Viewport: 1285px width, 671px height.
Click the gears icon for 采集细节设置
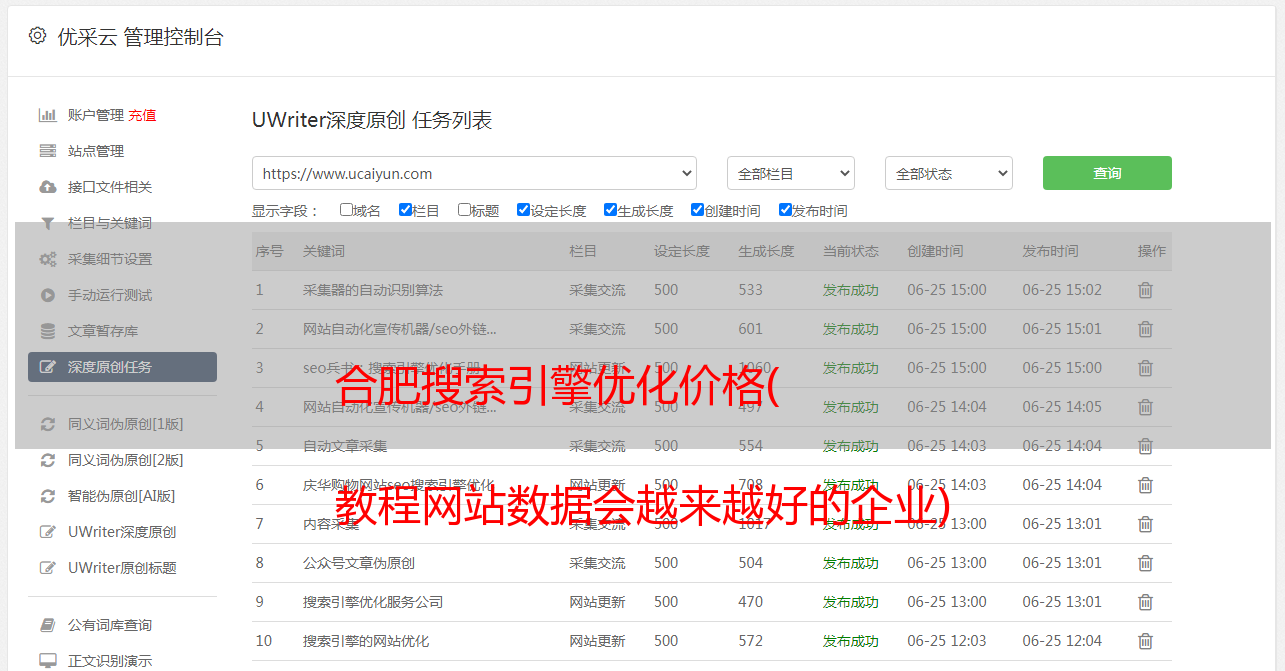(x=47, y=259)
